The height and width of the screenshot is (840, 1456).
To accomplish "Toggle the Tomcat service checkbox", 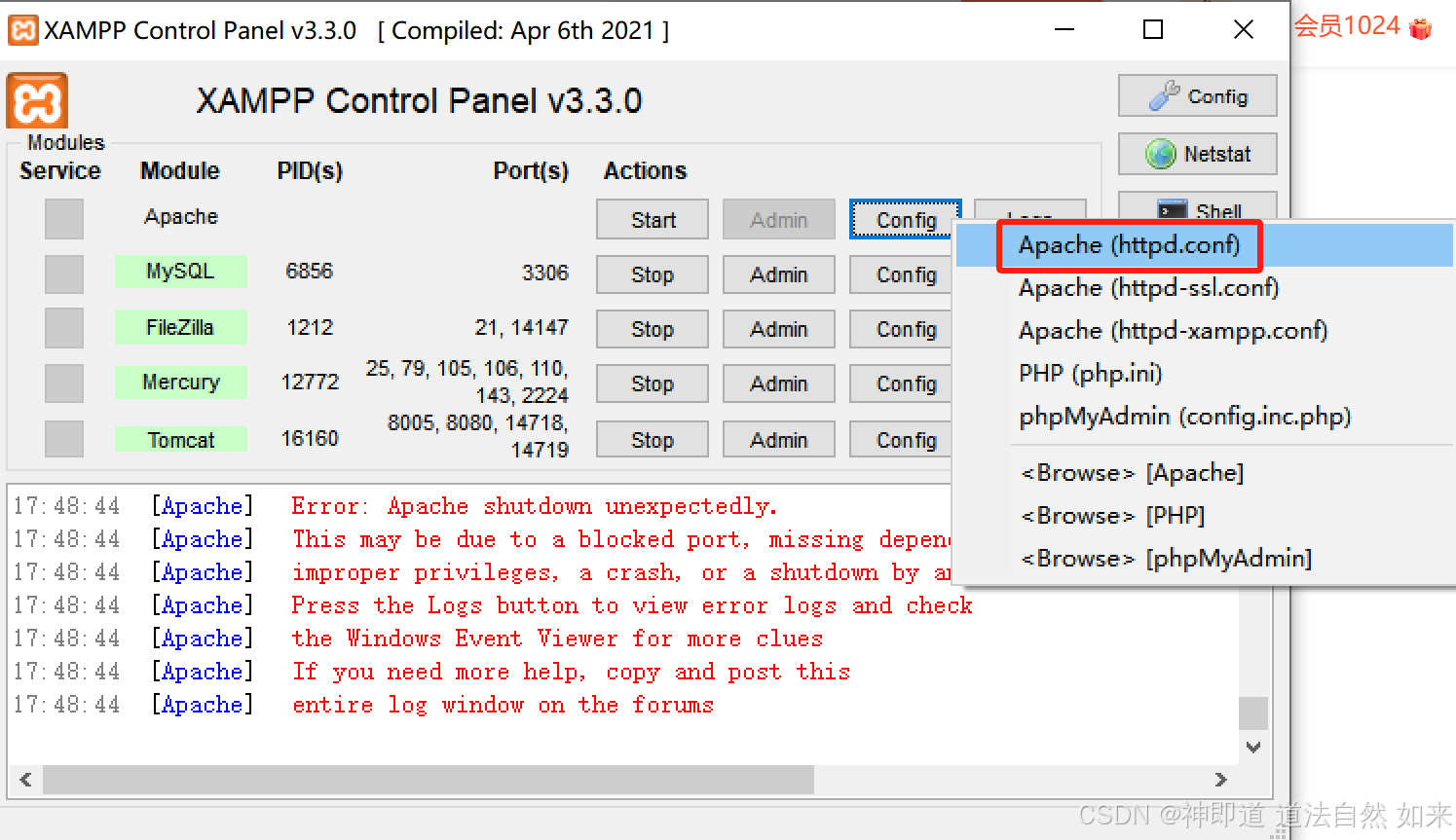I will (x=64, y=439).
